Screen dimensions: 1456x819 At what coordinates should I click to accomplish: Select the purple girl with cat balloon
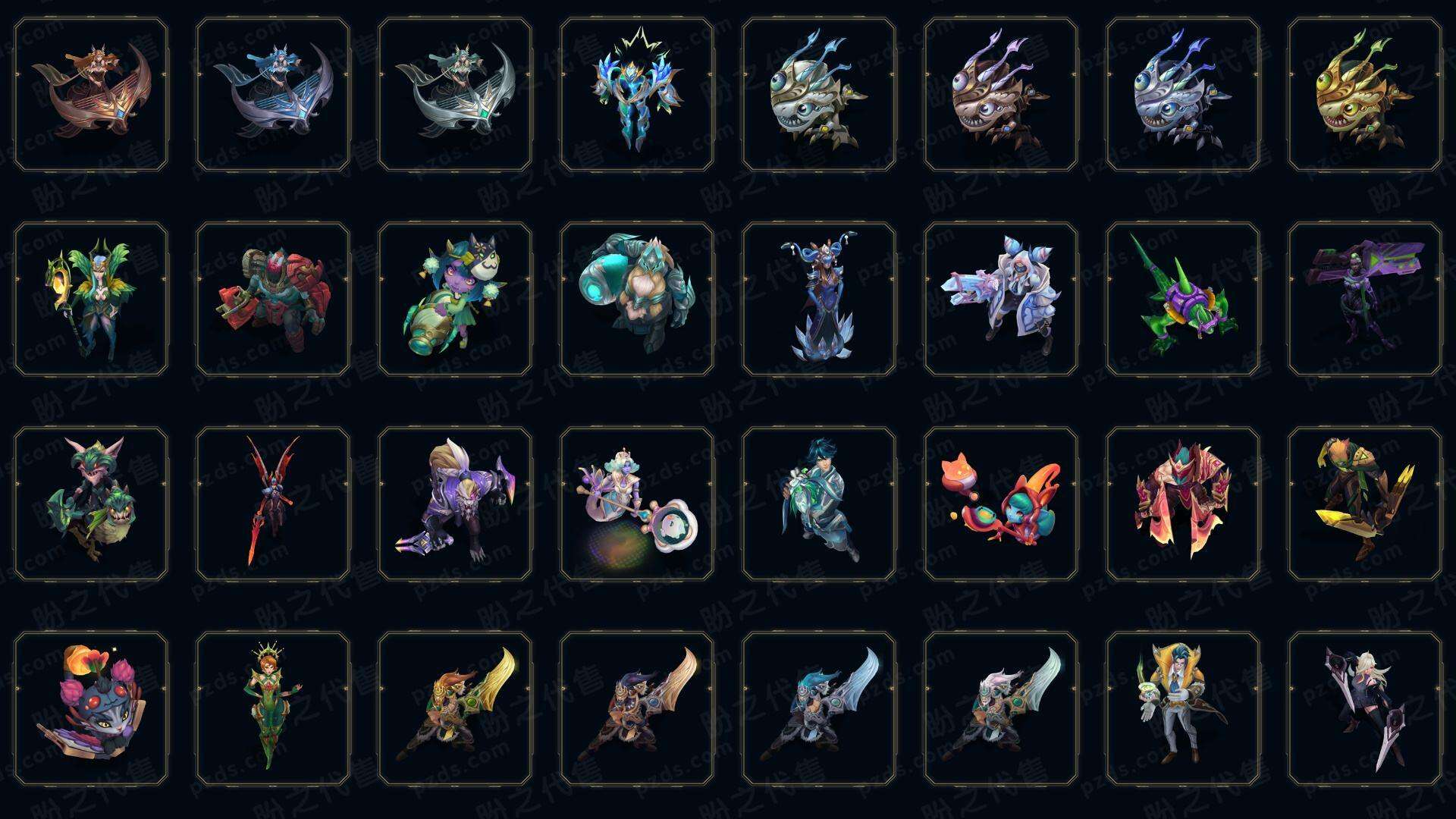coord(455,299)
